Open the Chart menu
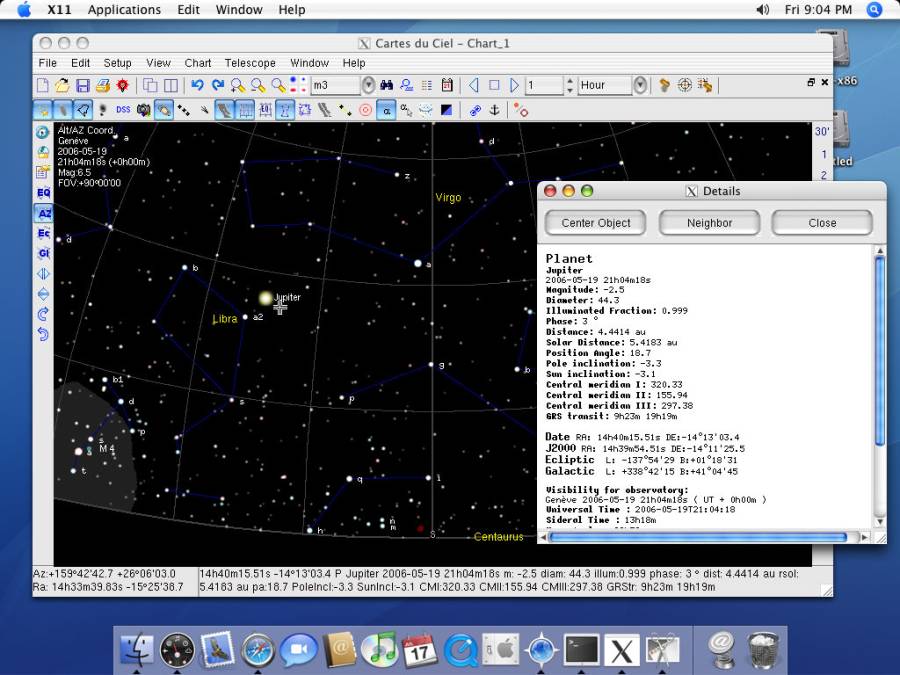 tap(198, 63)
